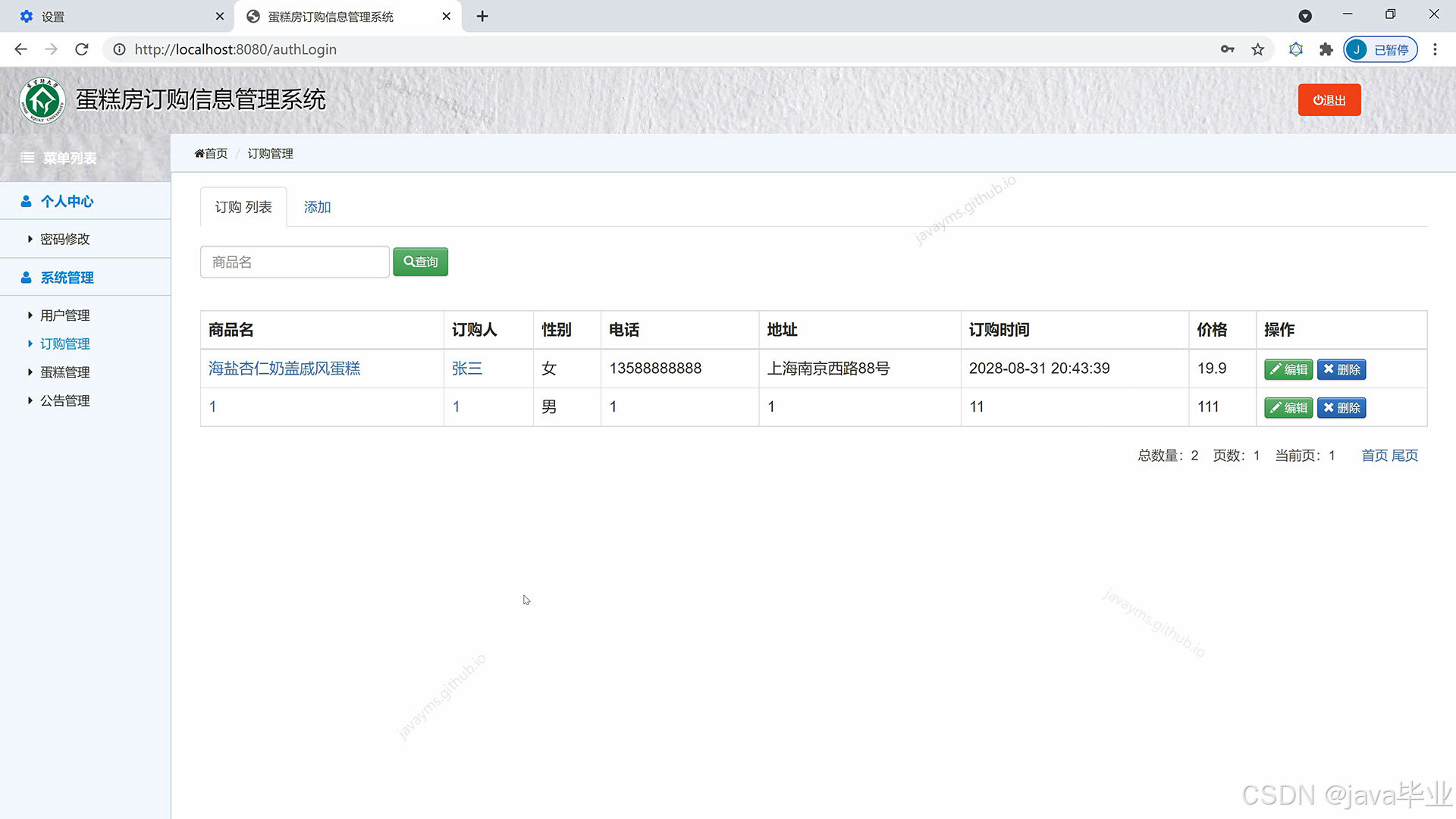The height and width of the screenshot is (819, 1456).
Task: Open profile button 已暂停
Action: (1380, 49)
